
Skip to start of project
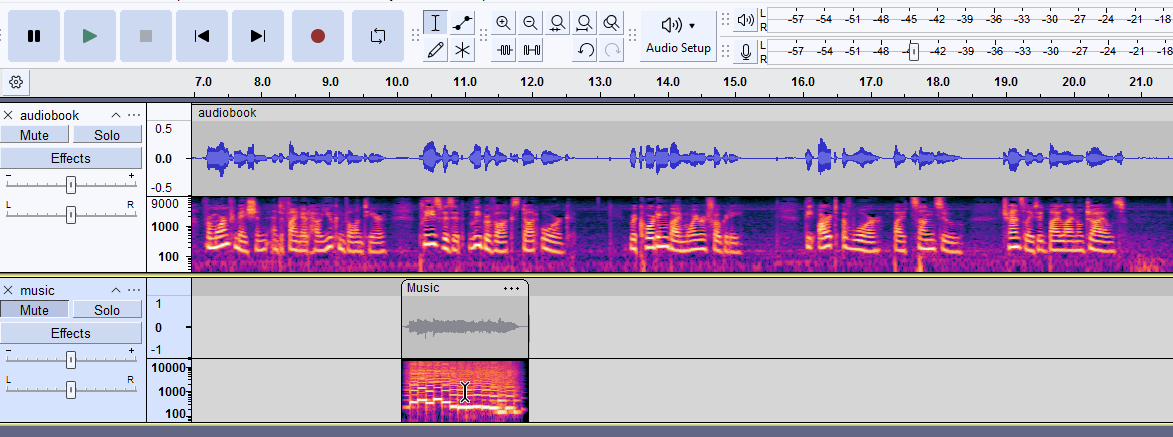tap(202, 36)
